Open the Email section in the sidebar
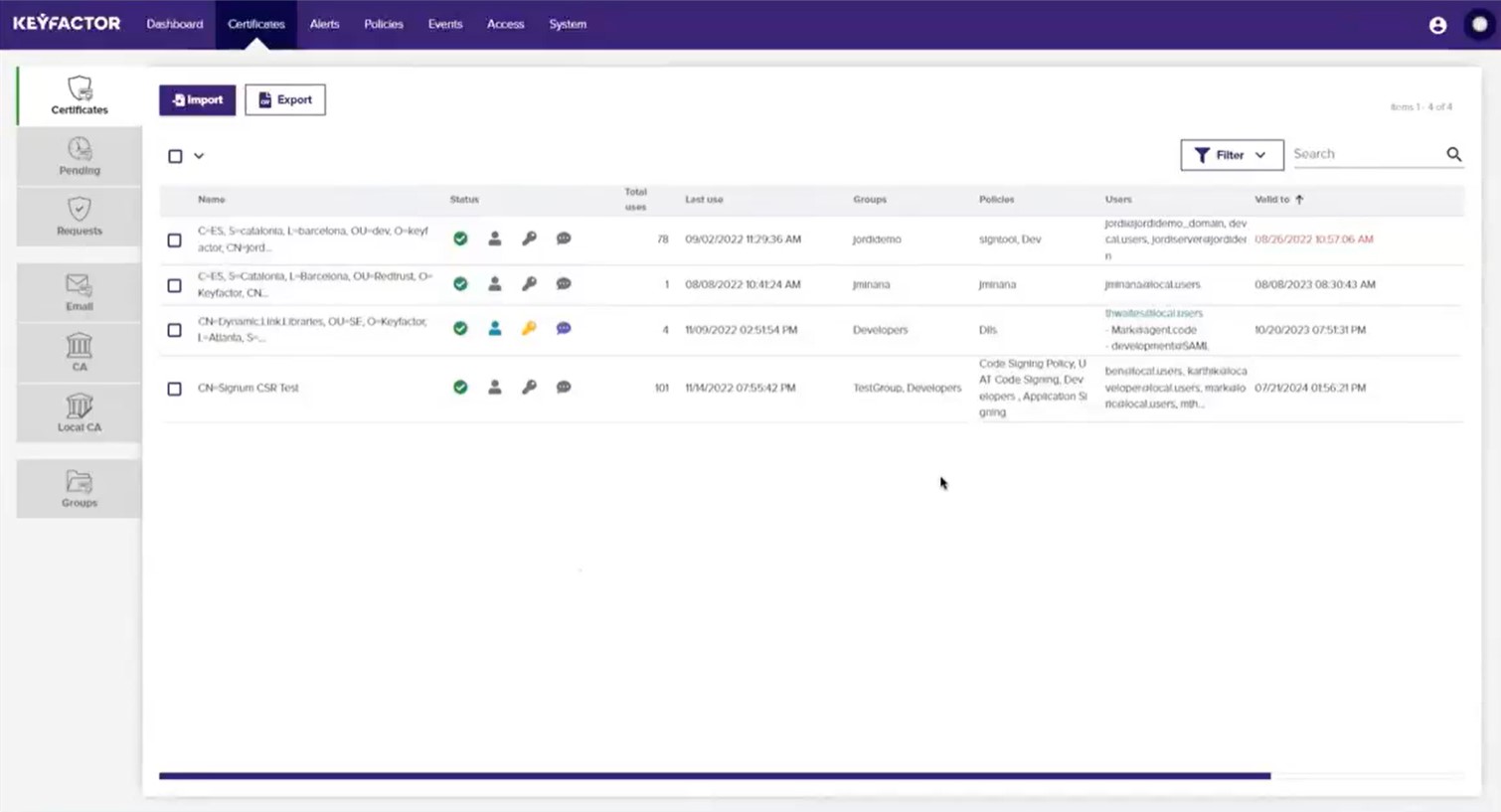 (x=79, y=292)
